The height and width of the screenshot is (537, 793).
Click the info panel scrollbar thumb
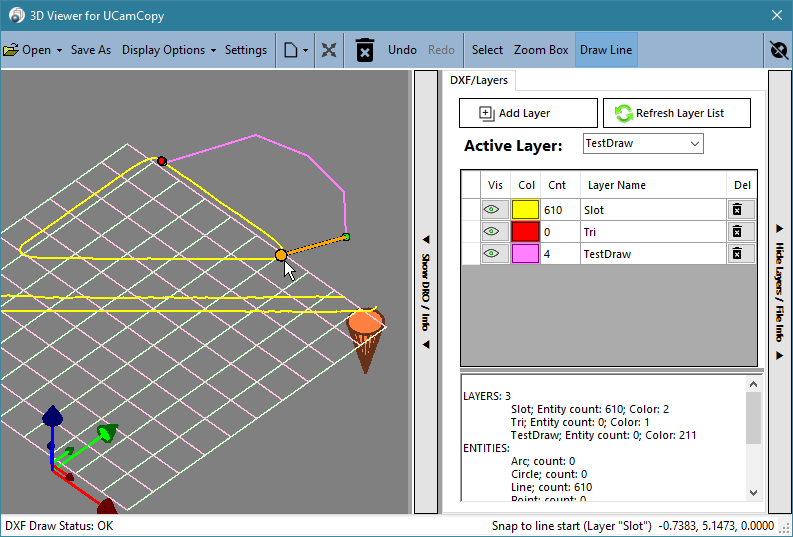[x=753, y=418]
